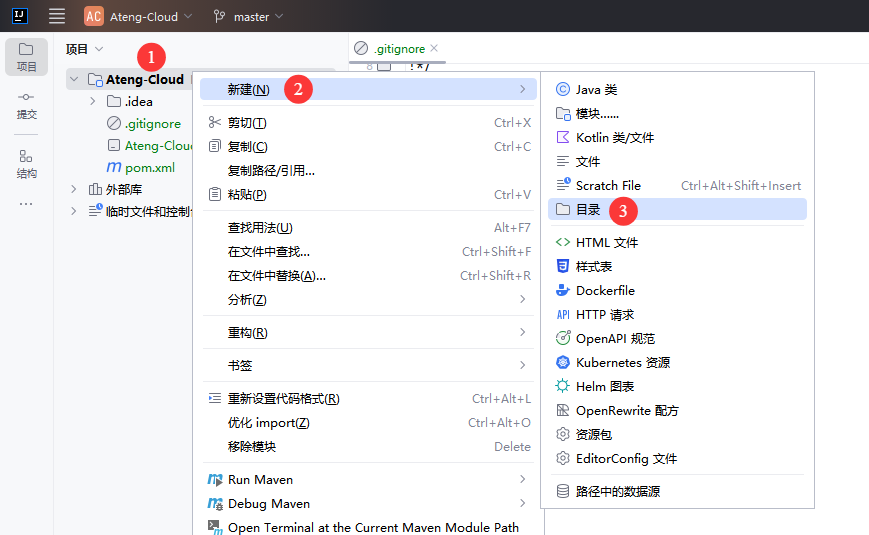Create a new Kotlin class/file
Screen dimensions: 869x535
click(x=614, y=137)
